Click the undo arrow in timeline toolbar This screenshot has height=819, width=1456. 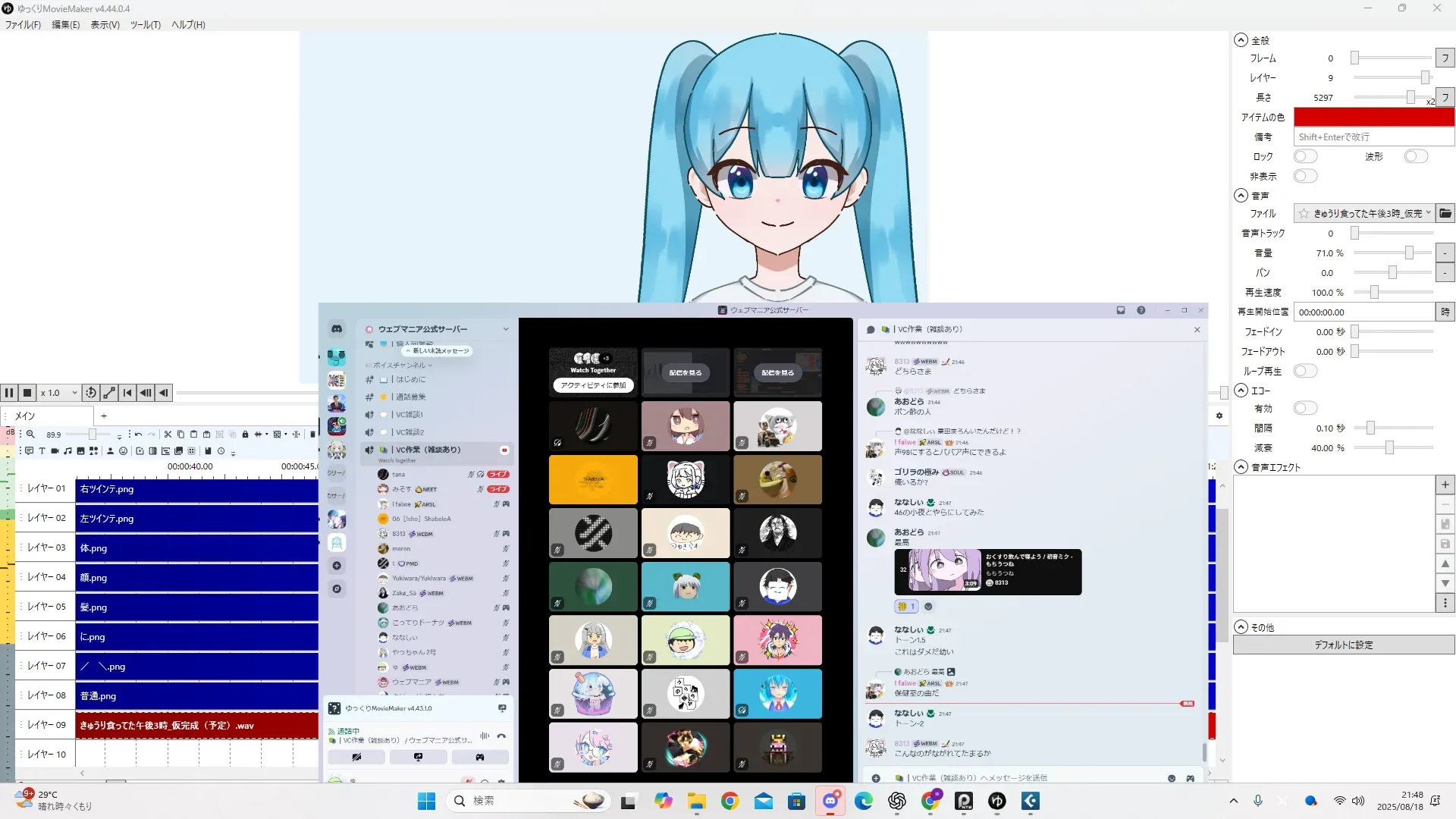[x=138, y=435]
